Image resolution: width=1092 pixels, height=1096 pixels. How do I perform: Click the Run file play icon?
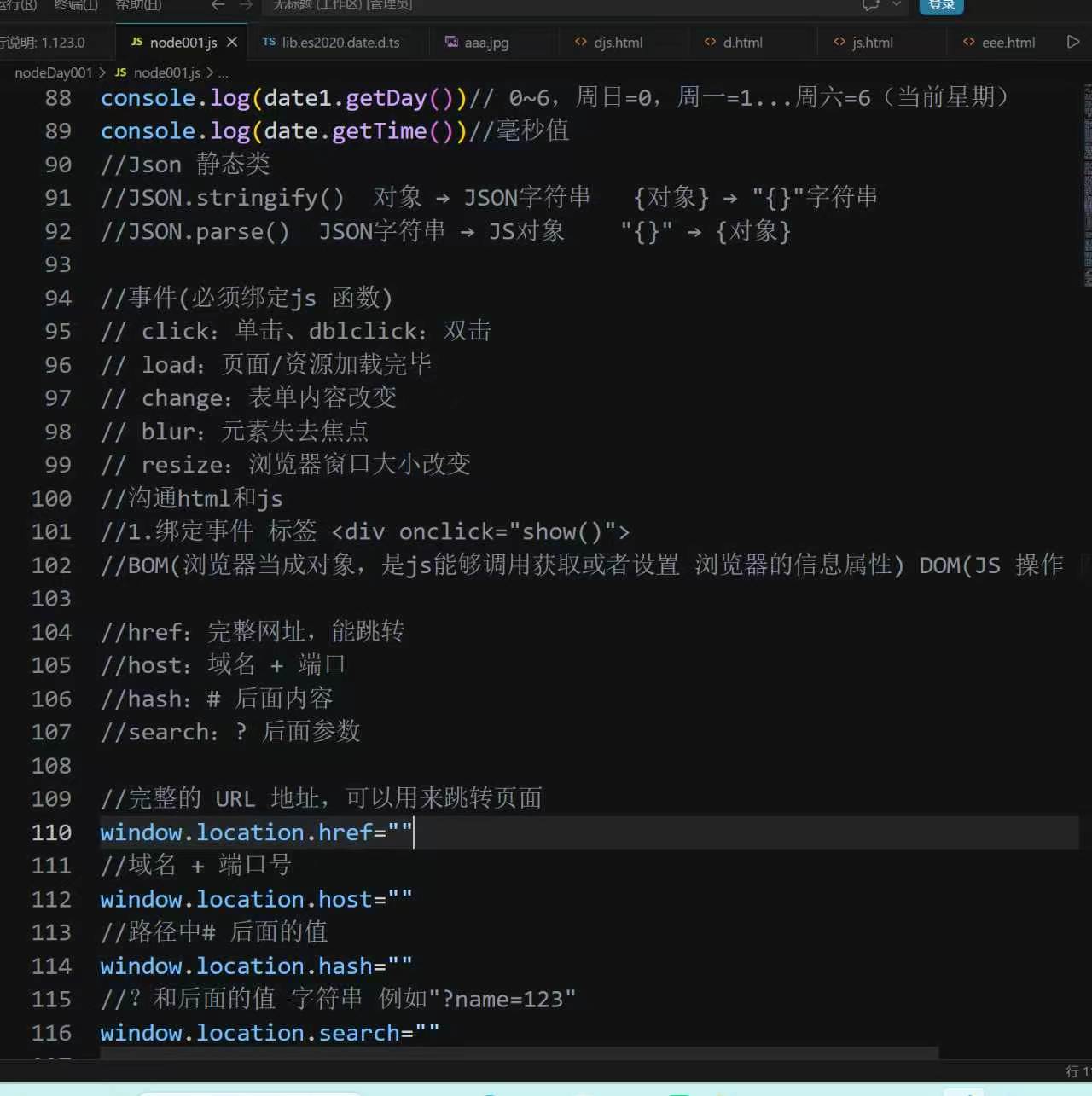[1073, 42]
